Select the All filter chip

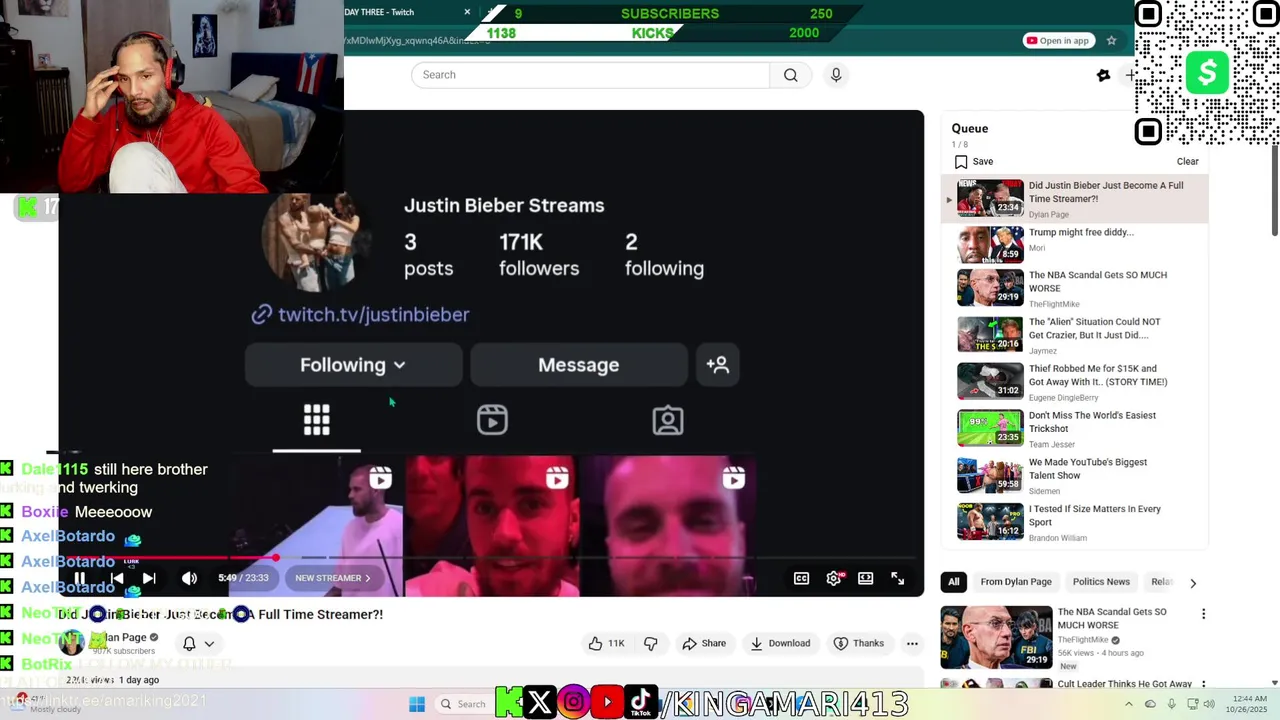point(954,582)
